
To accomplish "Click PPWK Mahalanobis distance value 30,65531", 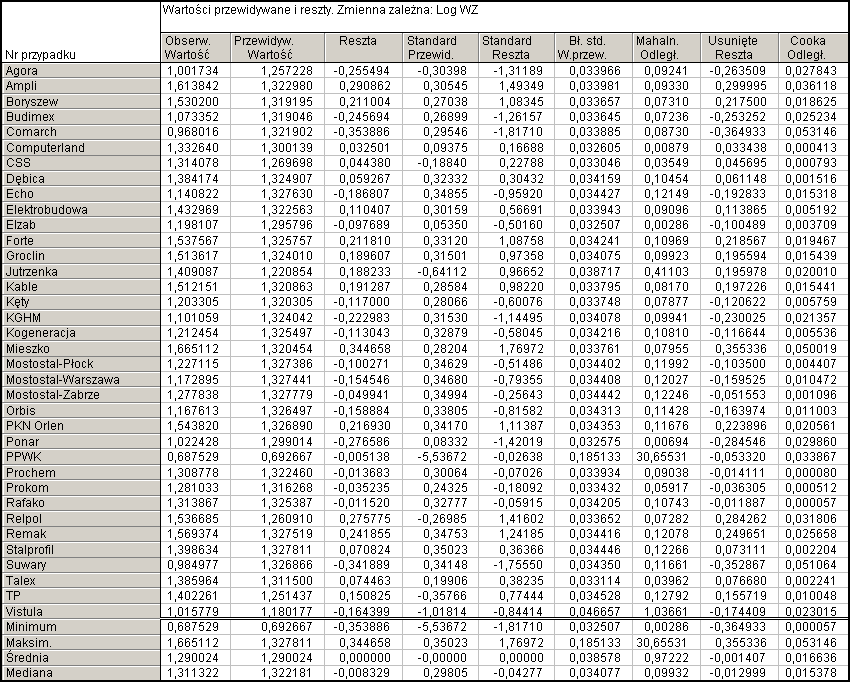I will pos(661,456).
